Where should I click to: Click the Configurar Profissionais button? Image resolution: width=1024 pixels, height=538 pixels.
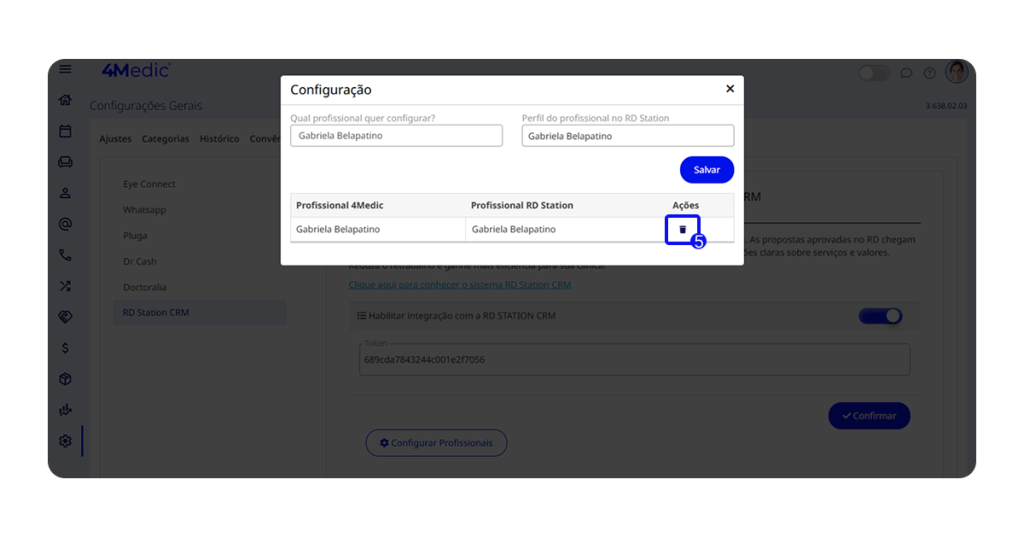pyautogui.click(x=436, y=443)
